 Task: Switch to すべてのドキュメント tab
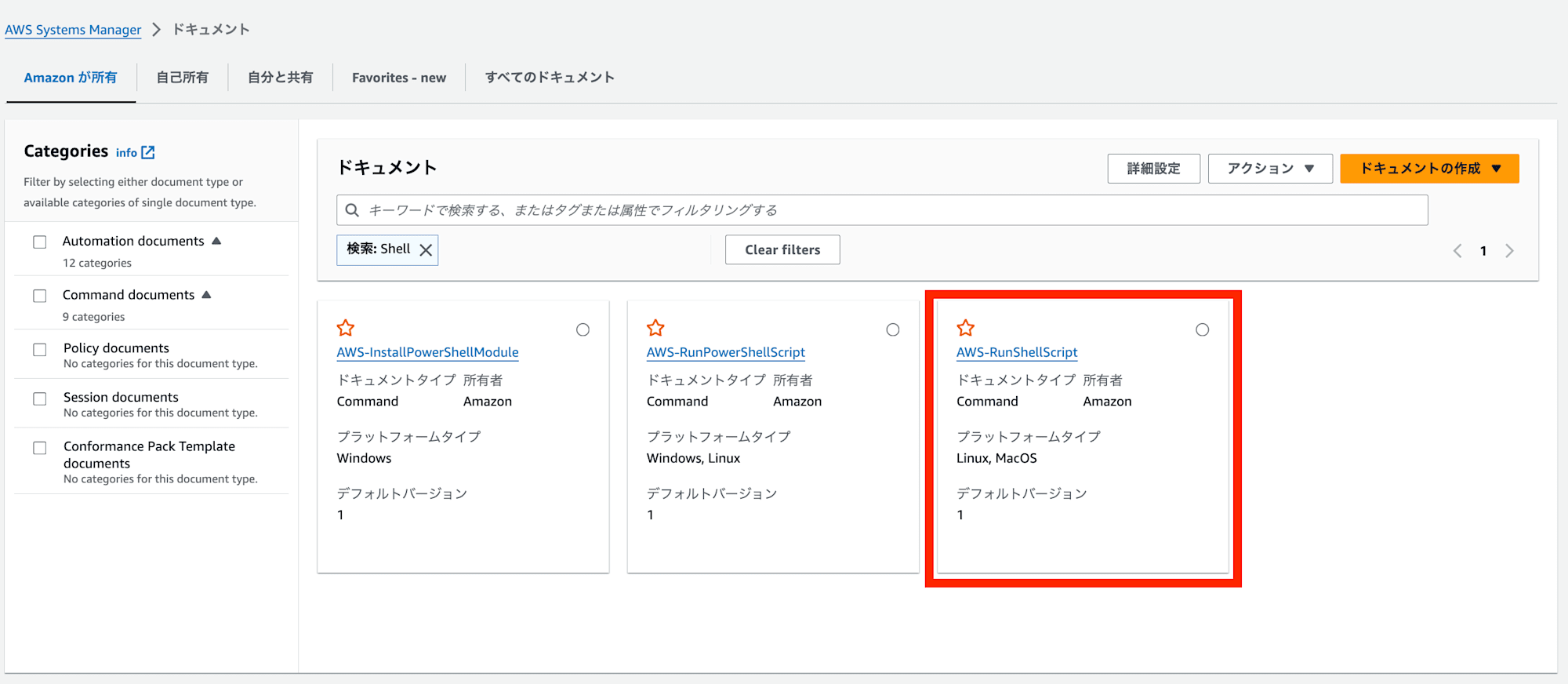point(550,78)
